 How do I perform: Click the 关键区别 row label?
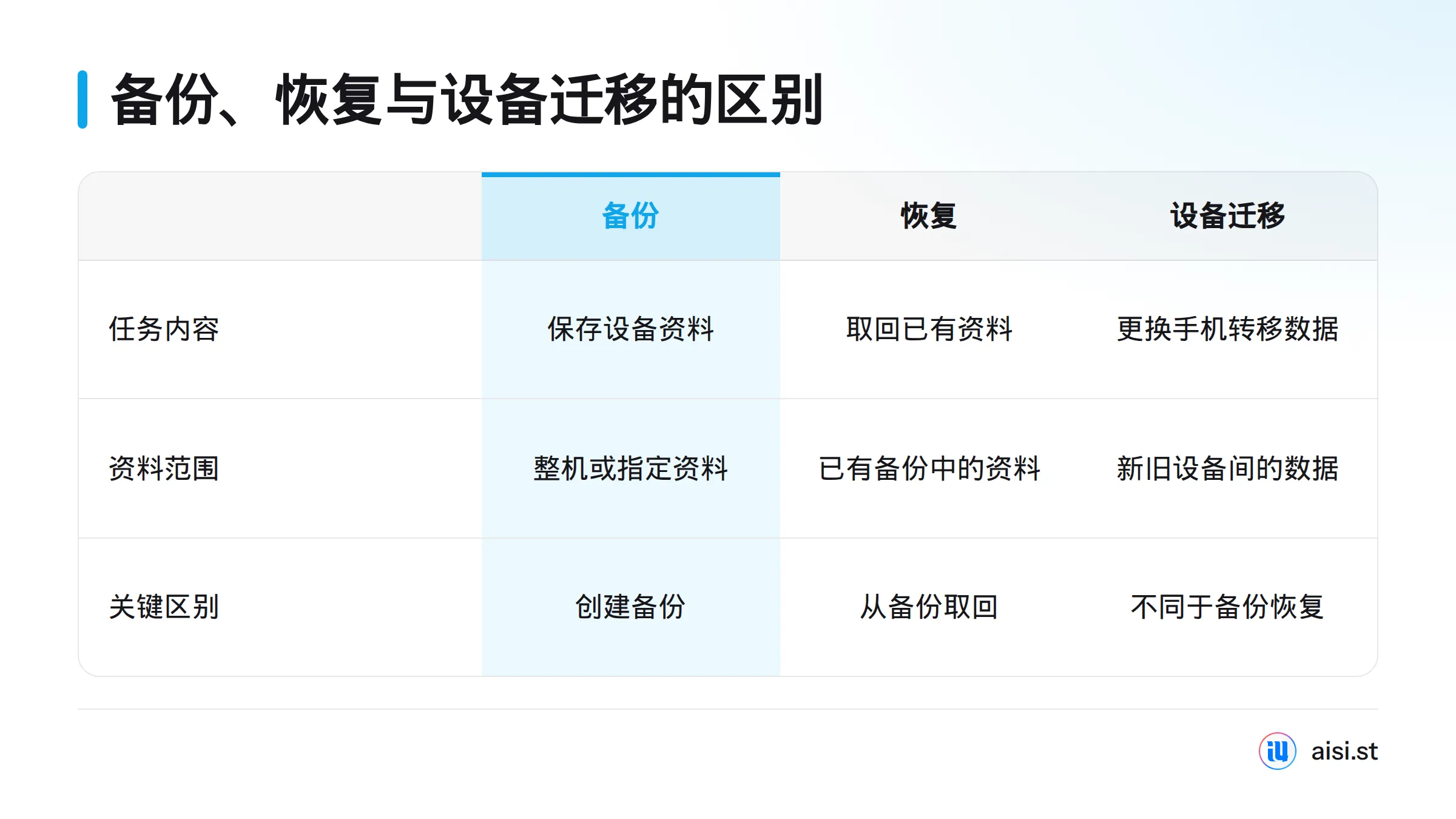tap(164, 607)
